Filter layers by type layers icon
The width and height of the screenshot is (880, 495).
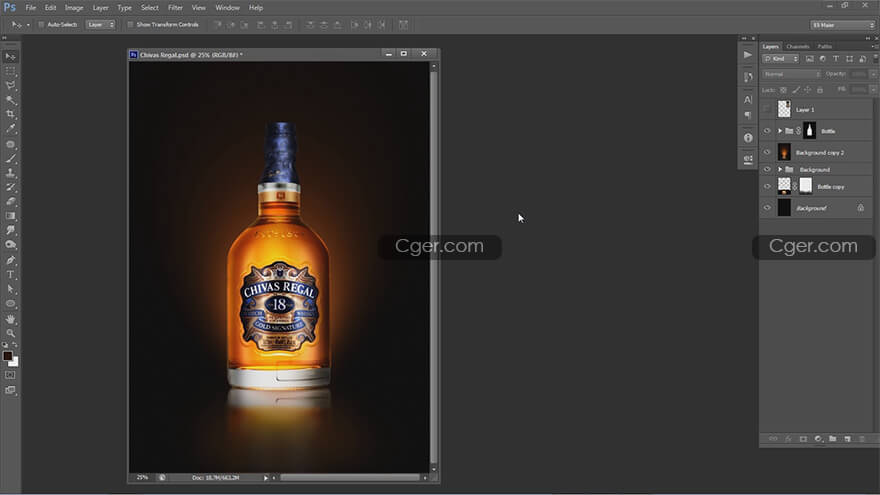coord(836,59)
